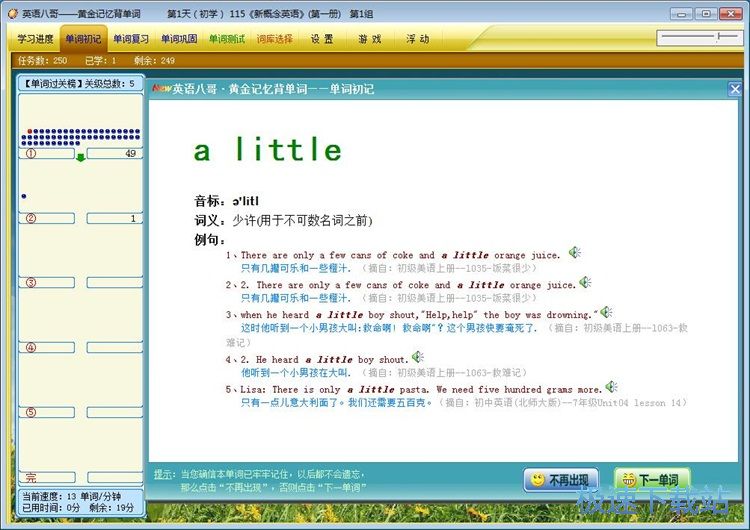Select level ④ box in the level chart
This screenshot has height=530, width=750.
47,347
